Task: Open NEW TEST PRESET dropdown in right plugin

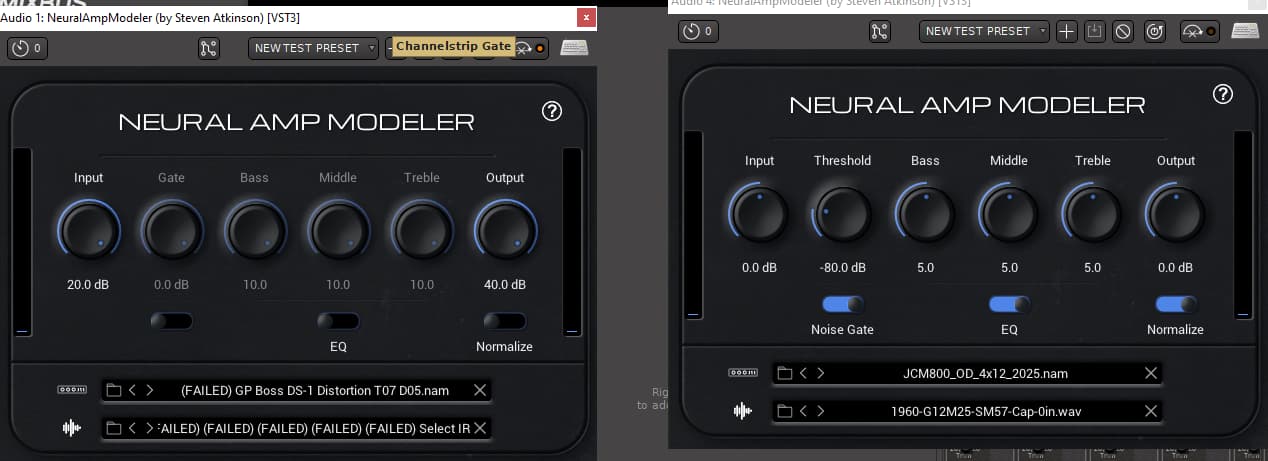Action: (x=985, y=31)
